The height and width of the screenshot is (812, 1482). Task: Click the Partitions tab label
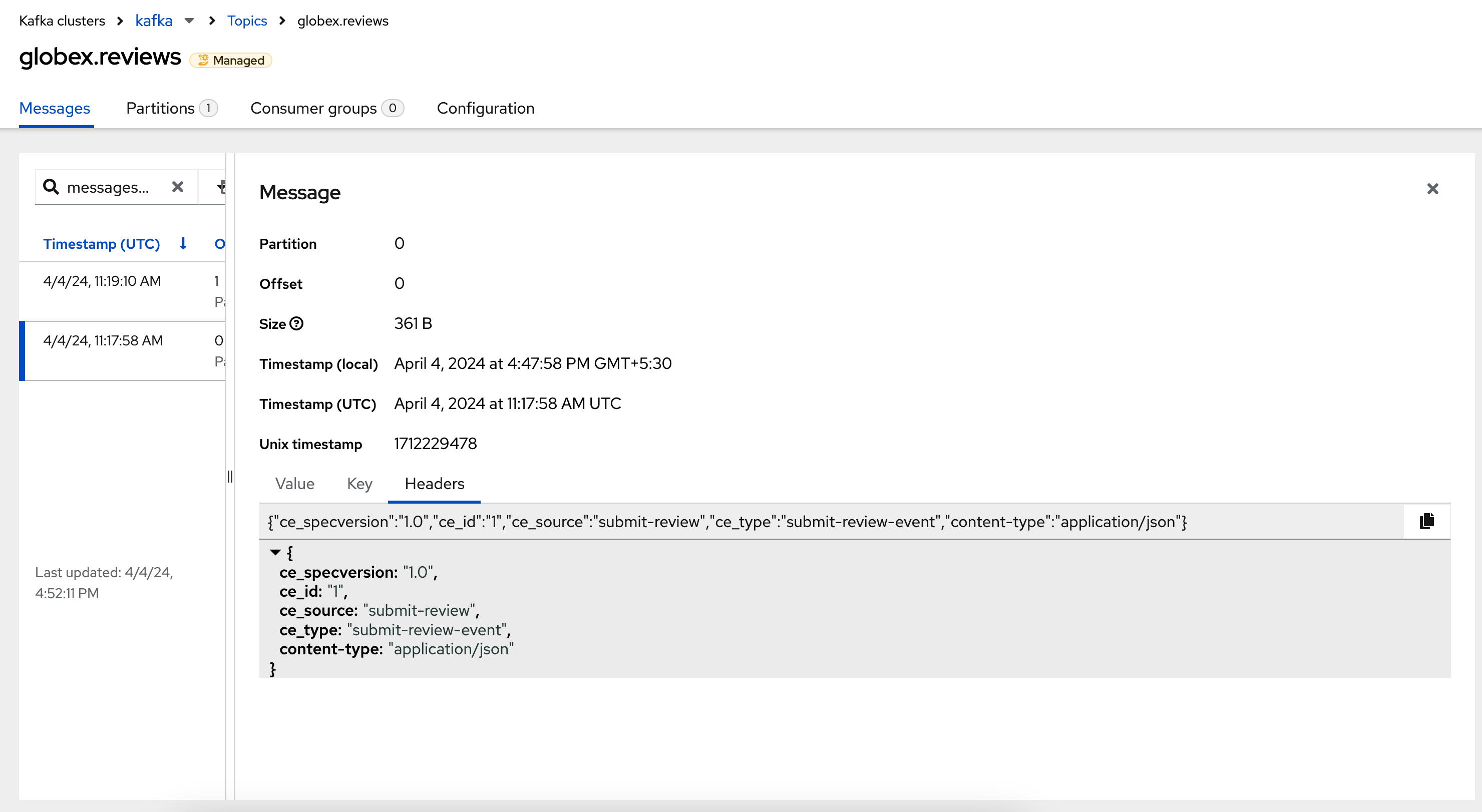click(160, 107)
